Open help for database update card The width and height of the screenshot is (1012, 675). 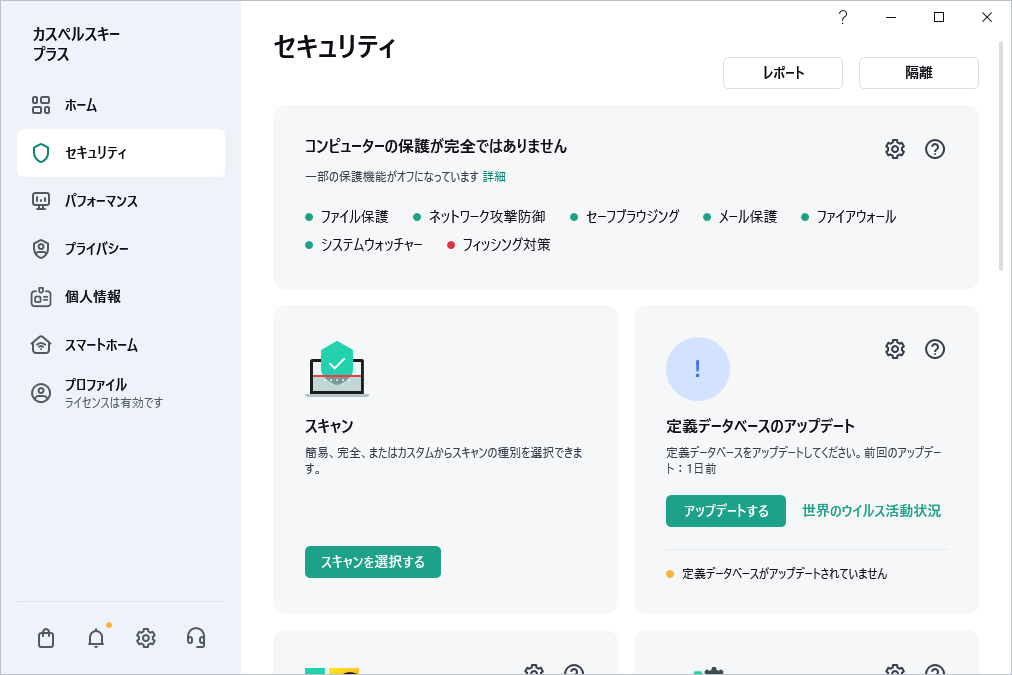point(935,349)
